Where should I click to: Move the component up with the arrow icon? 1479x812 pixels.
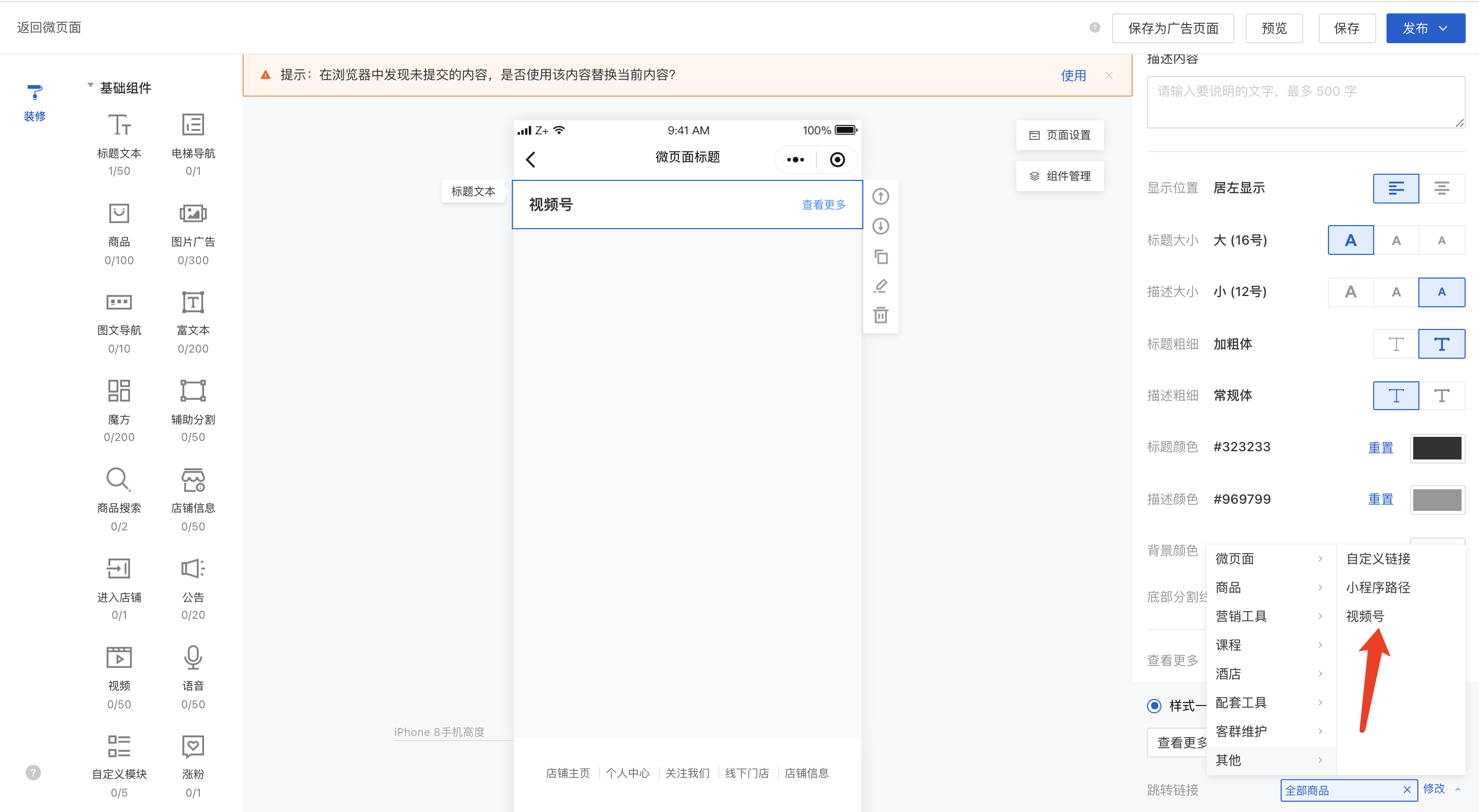(x=880, y=196)
